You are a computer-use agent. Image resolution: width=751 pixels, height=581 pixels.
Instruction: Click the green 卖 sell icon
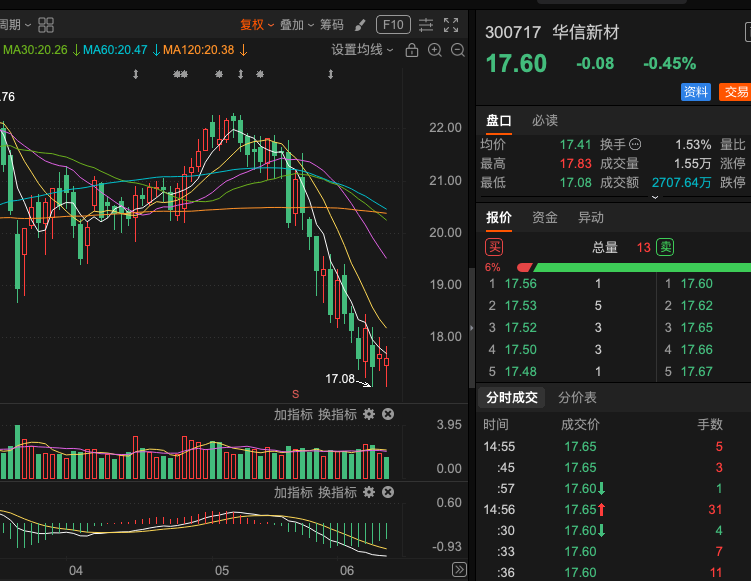coord(665,247)
